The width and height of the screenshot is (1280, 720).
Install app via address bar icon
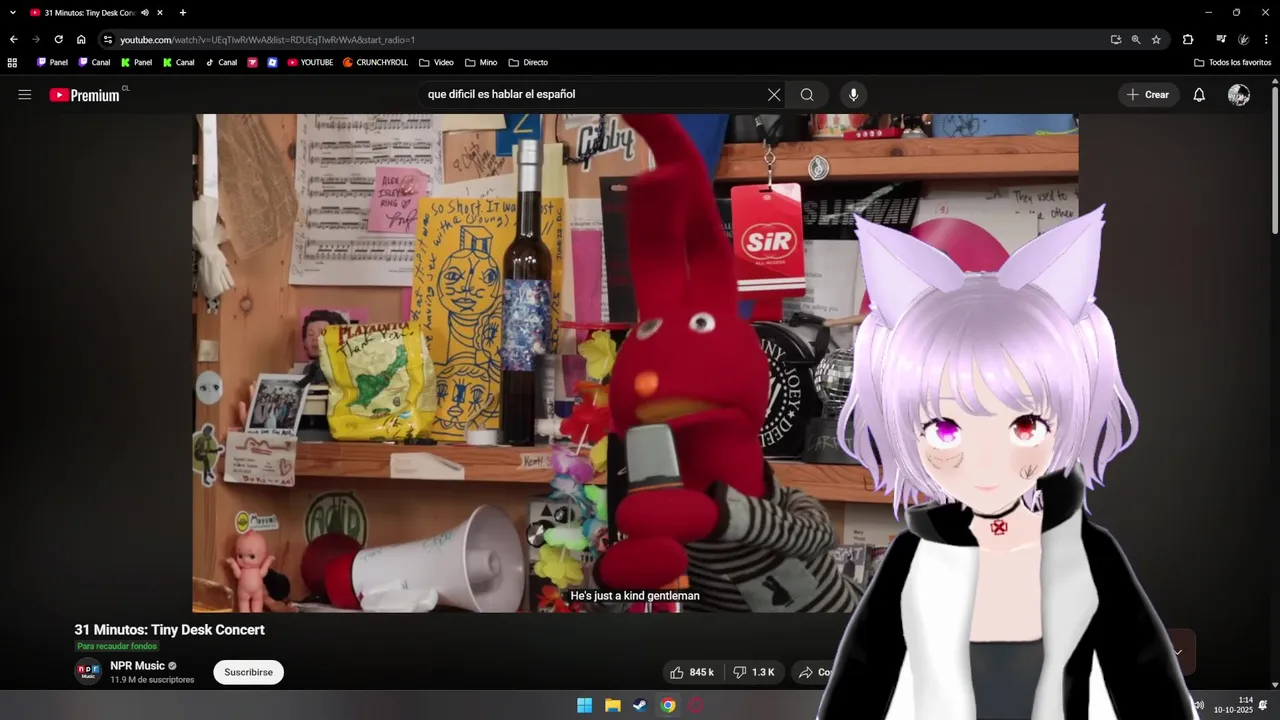click(1115, 40)
